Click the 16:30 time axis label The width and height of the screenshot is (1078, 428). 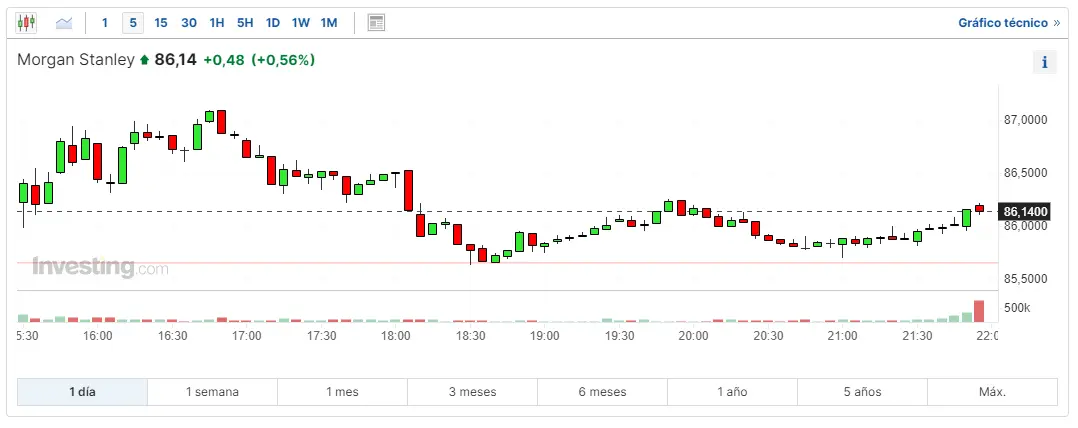click(173, 336)
